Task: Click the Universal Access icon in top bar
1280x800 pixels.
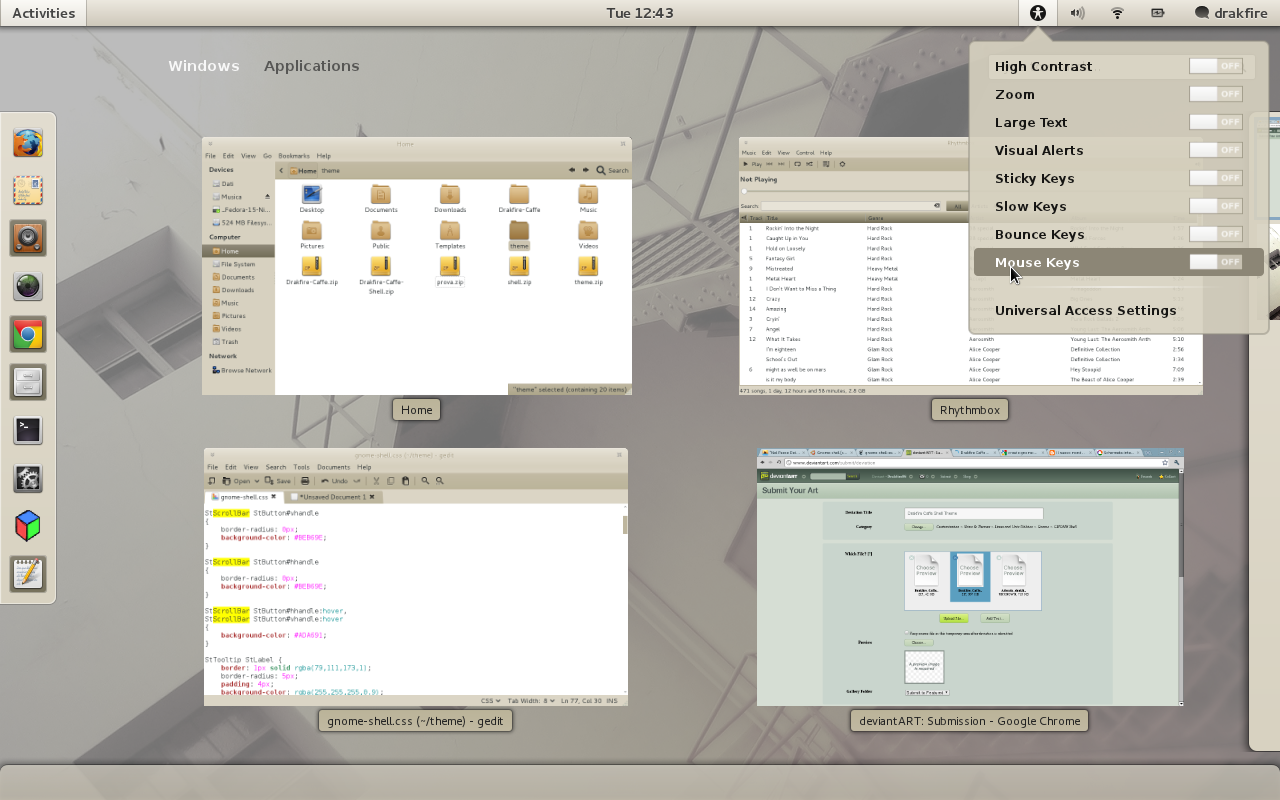Action: tap(1038, 13)
